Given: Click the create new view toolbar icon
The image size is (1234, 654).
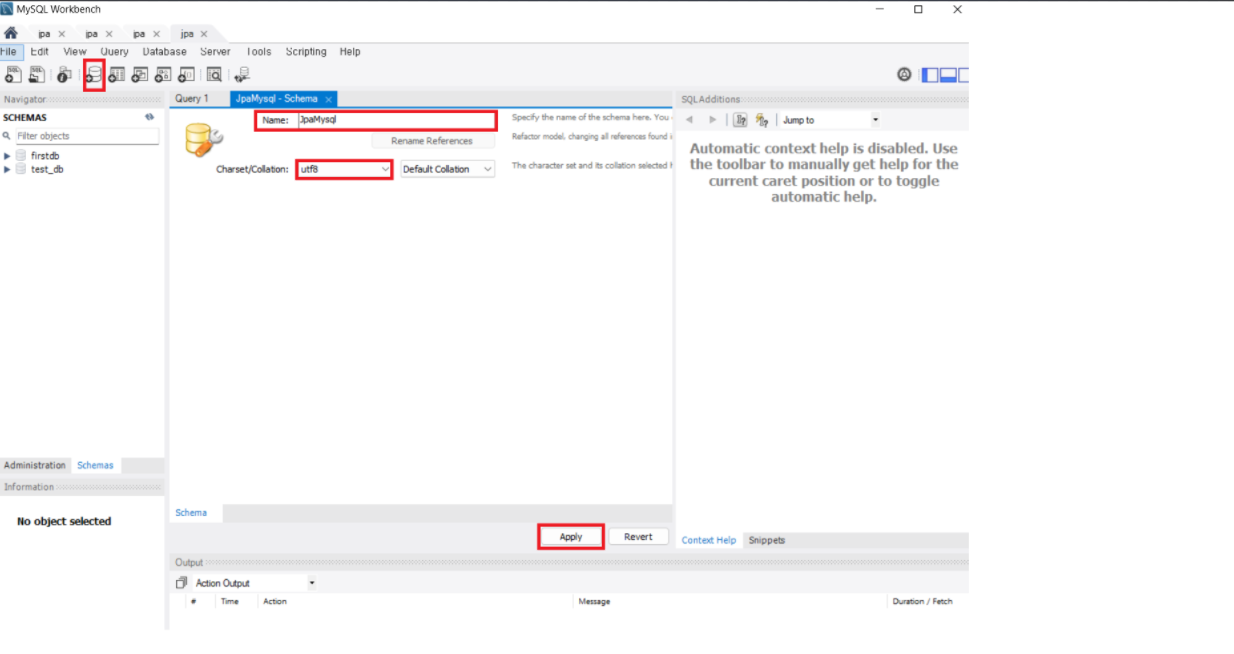Looking at the screenshot, I should tap(140, 74).
